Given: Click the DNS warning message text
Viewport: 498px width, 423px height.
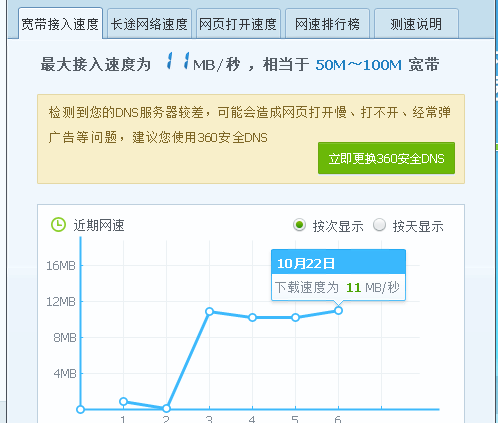Looking at the screenshot, I should click(249, 125).
